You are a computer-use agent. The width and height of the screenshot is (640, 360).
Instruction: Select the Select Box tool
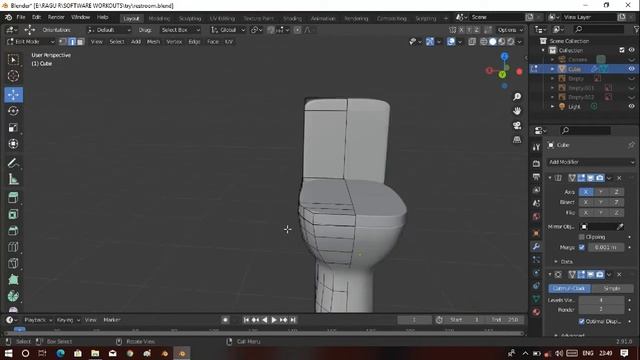[x=13, y=60]
